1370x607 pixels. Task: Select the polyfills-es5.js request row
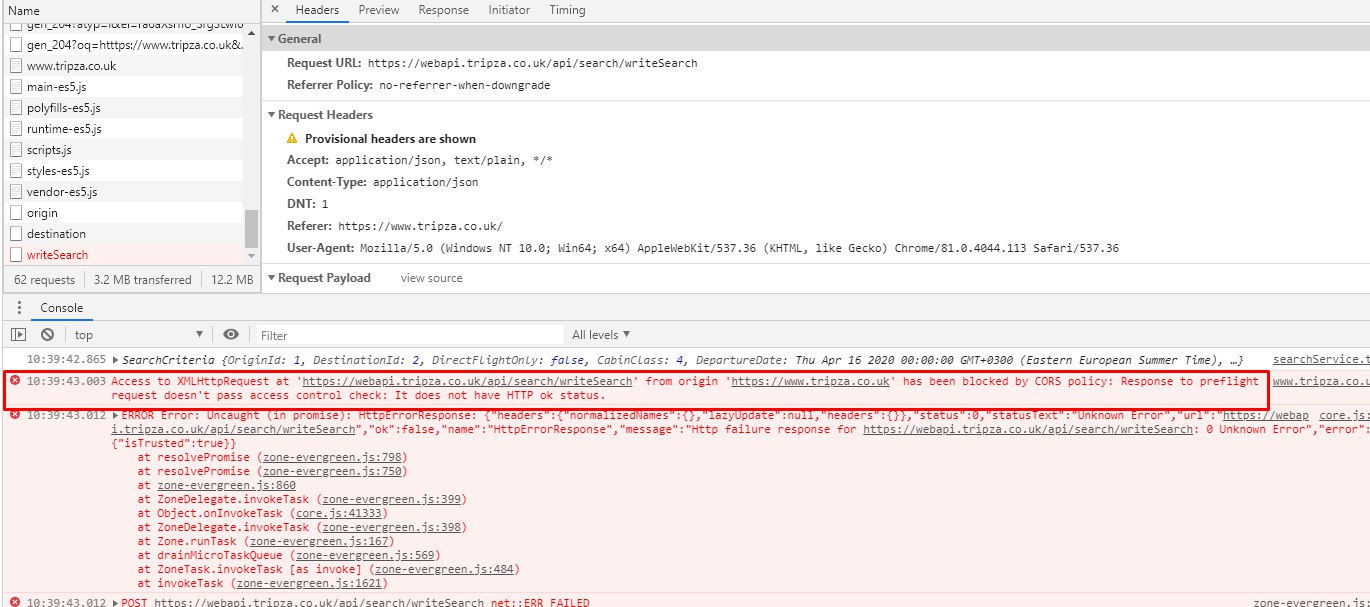[122, 108]
